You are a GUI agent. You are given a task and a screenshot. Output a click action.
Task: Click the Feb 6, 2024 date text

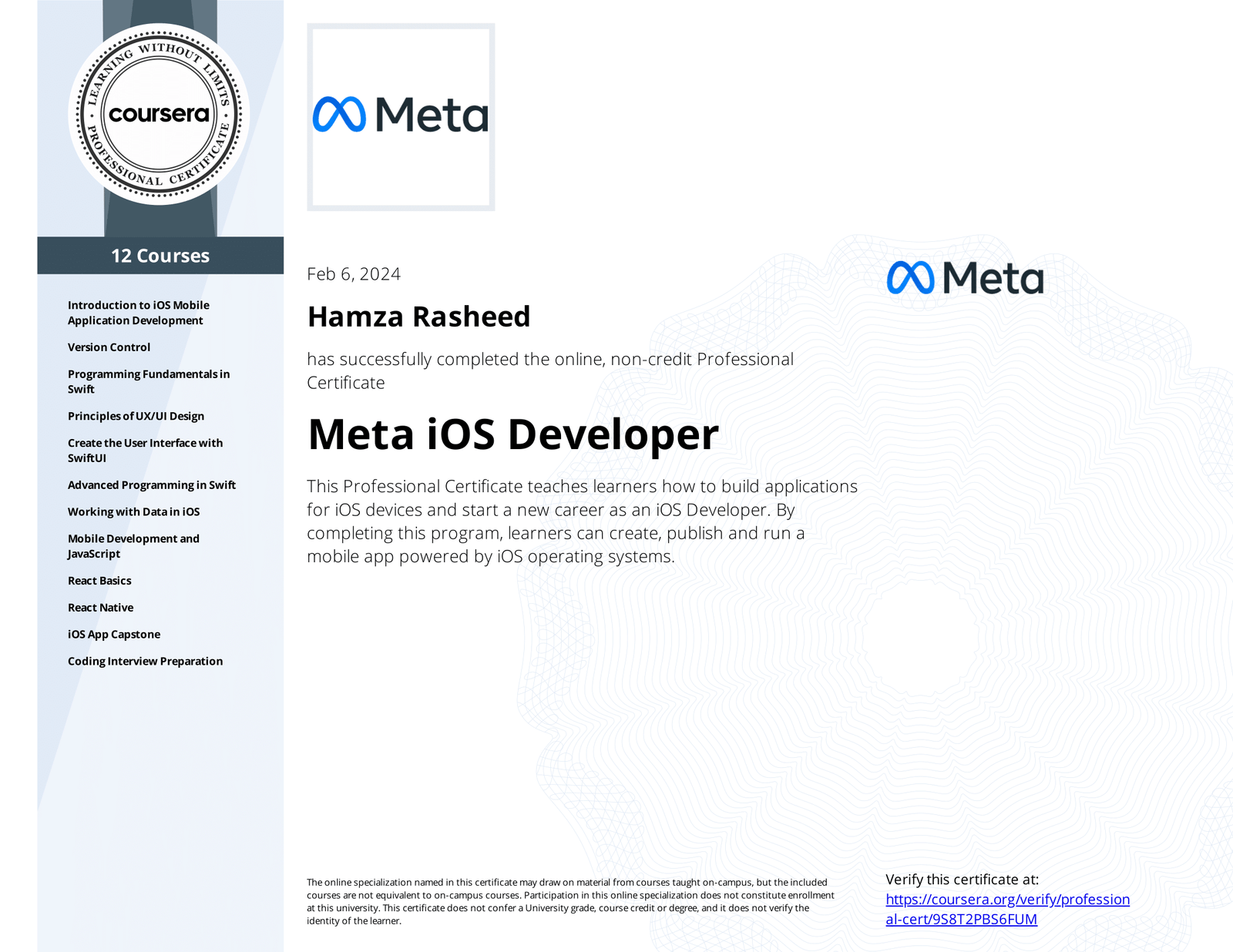(353, 275)
